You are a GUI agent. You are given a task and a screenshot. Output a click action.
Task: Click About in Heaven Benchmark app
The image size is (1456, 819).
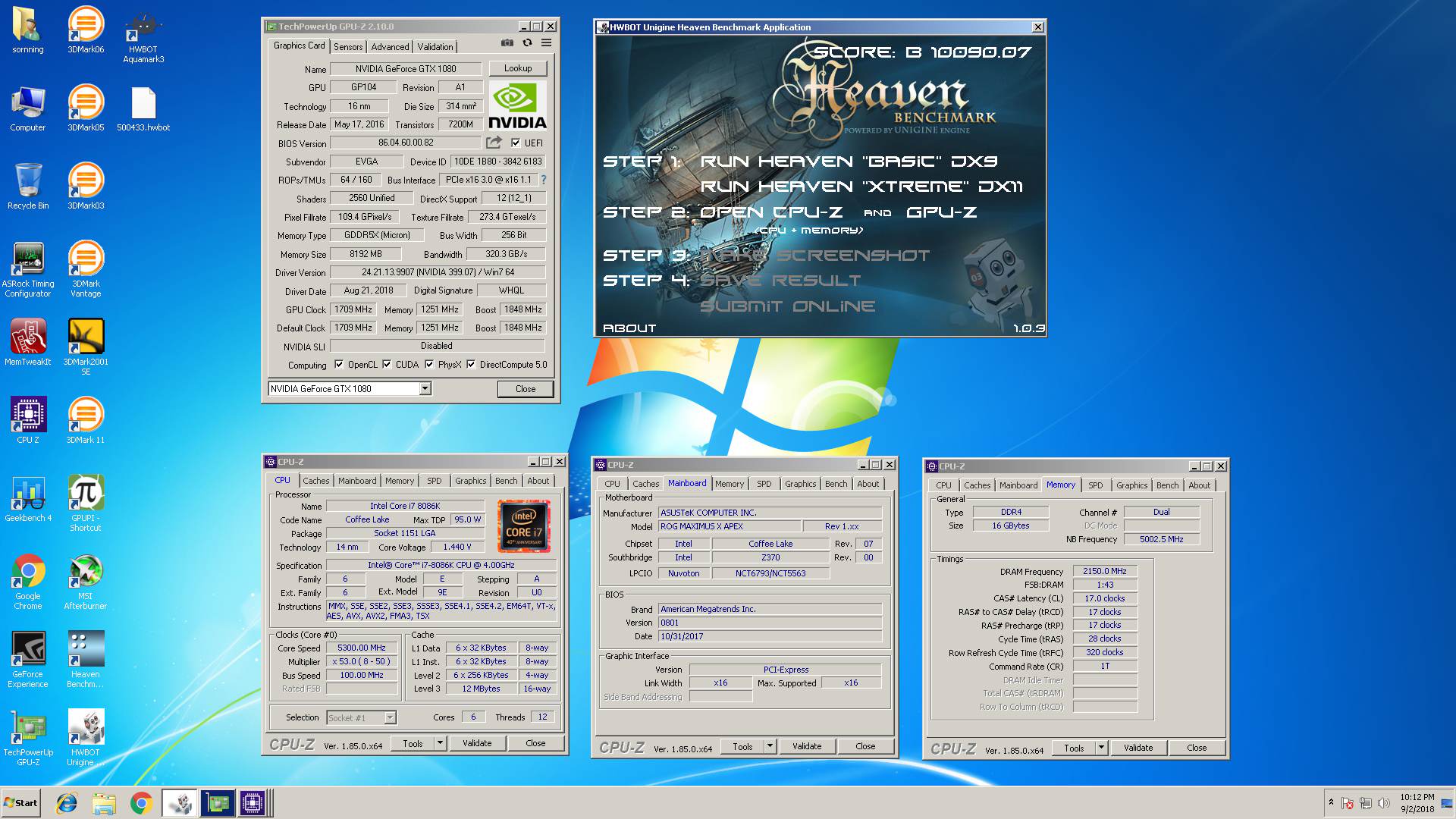tap(629, 328)
